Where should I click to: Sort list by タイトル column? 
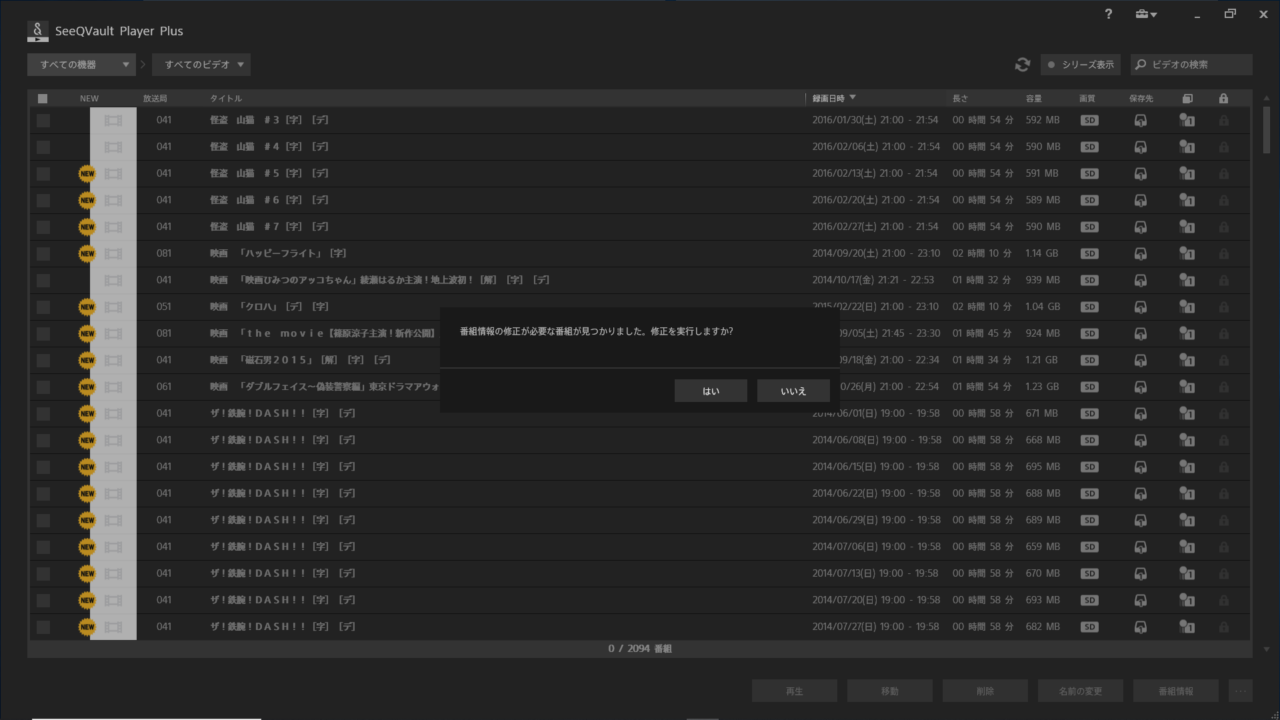click(x=226, y=98)
